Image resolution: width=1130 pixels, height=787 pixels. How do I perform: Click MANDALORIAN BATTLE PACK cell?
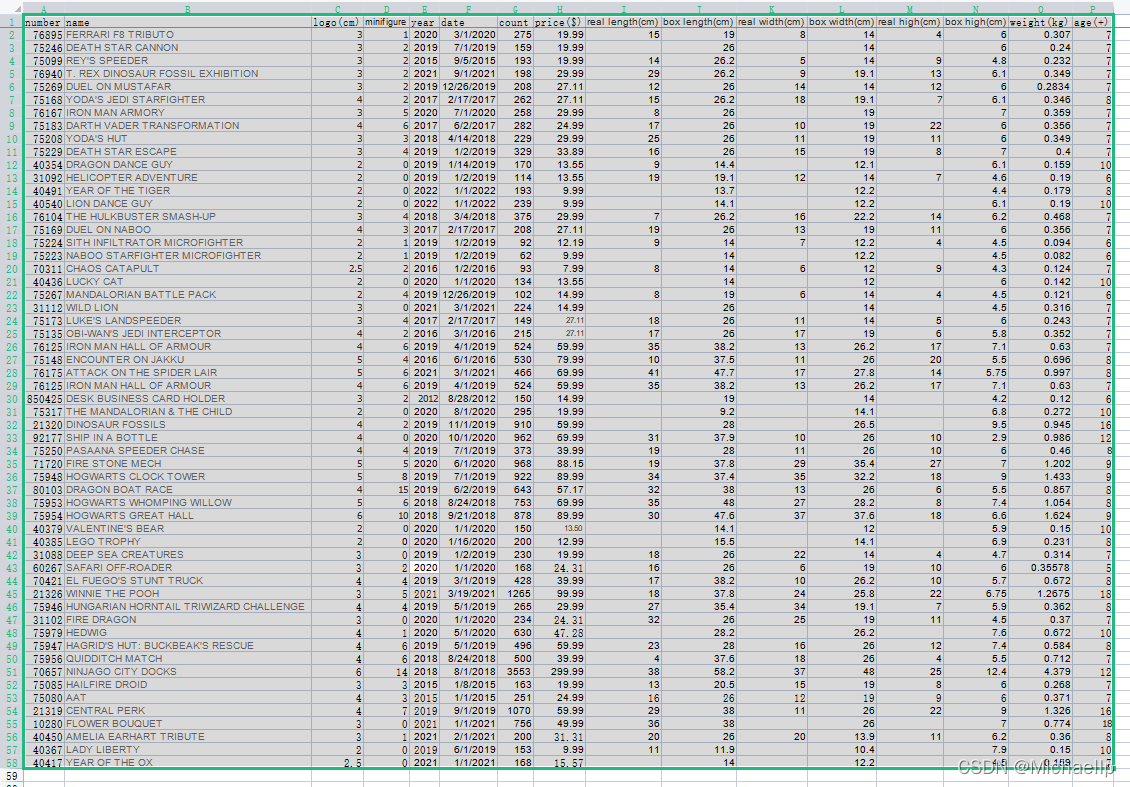point(187,294)
